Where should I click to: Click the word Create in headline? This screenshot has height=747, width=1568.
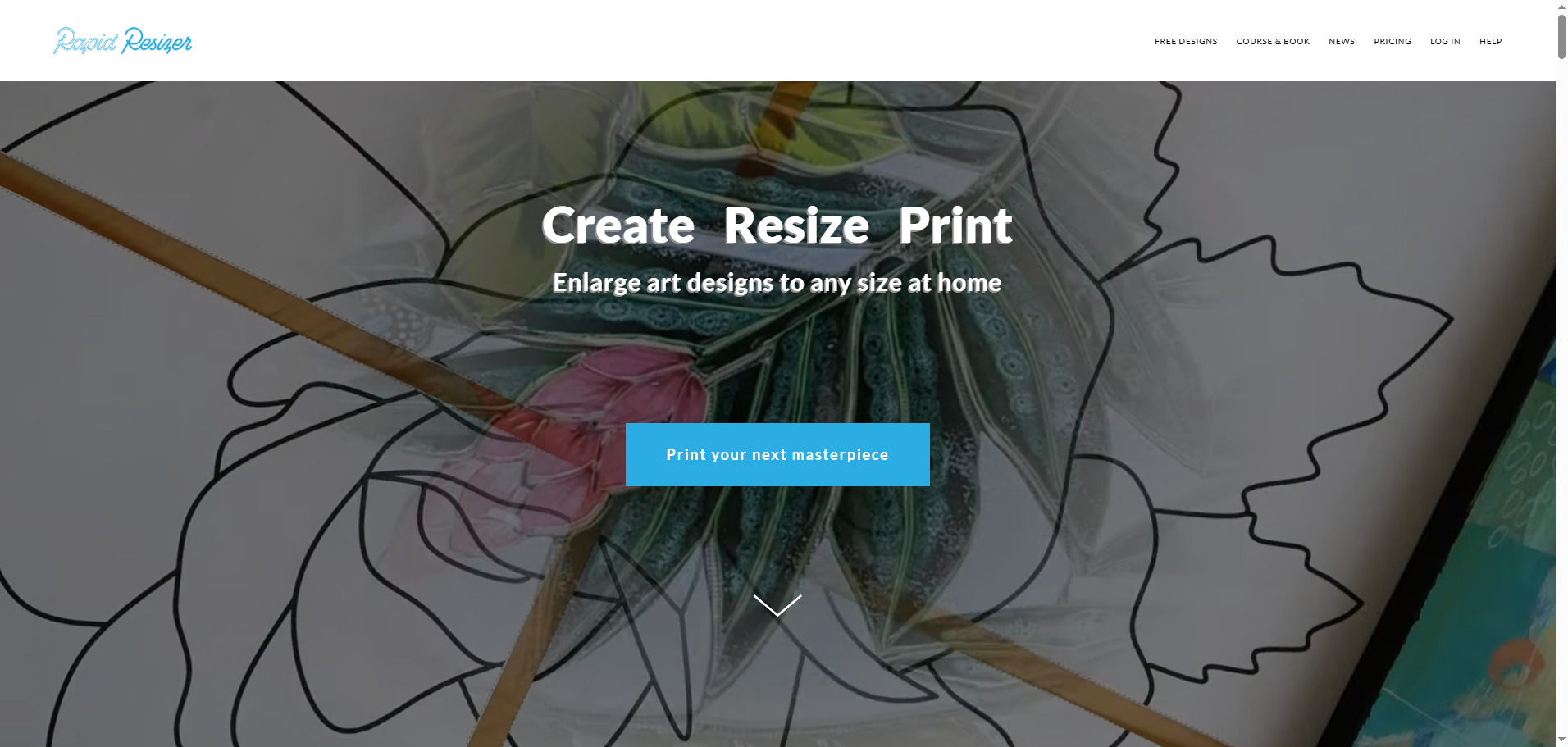point(618,225)
